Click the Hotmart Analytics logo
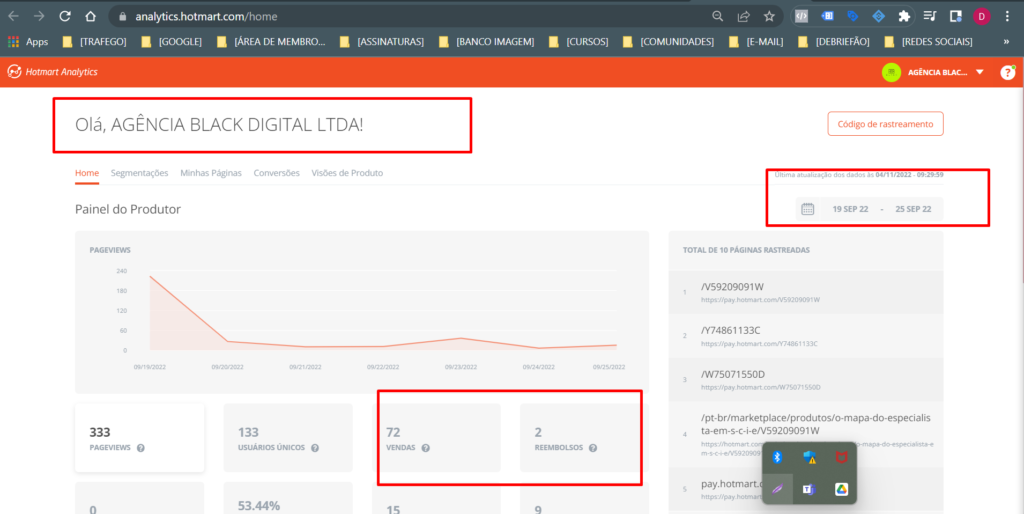The width and height of the screenshot is (1024, 514). coord(52,72)
